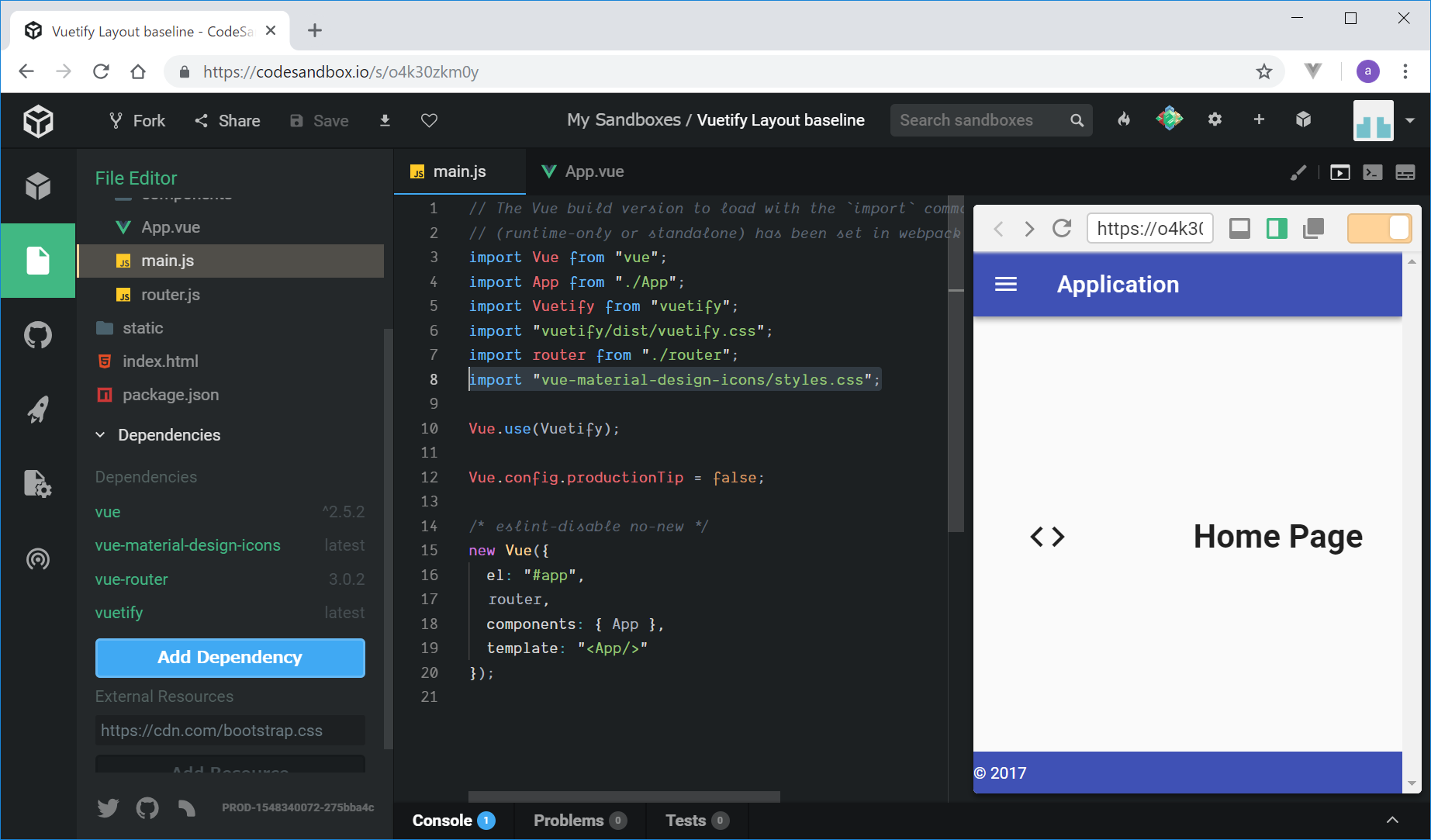
Task: Click the download sandbox icon
Action: pyautogui.click(x=385, y=120)
